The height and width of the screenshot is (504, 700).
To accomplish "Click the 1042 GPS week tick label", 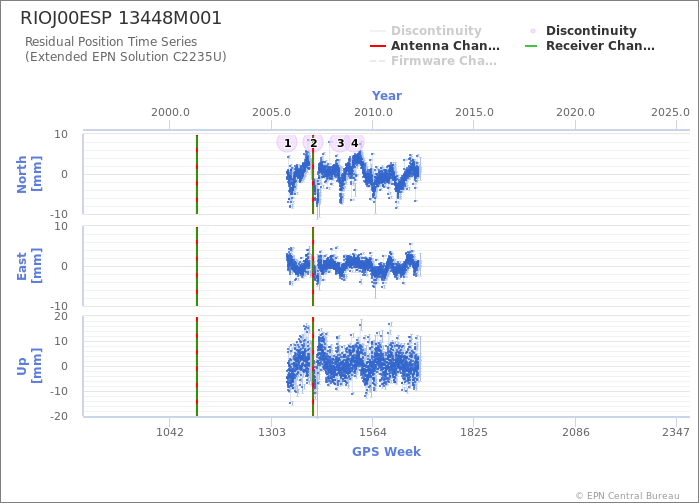I will (x=170, y=432).
